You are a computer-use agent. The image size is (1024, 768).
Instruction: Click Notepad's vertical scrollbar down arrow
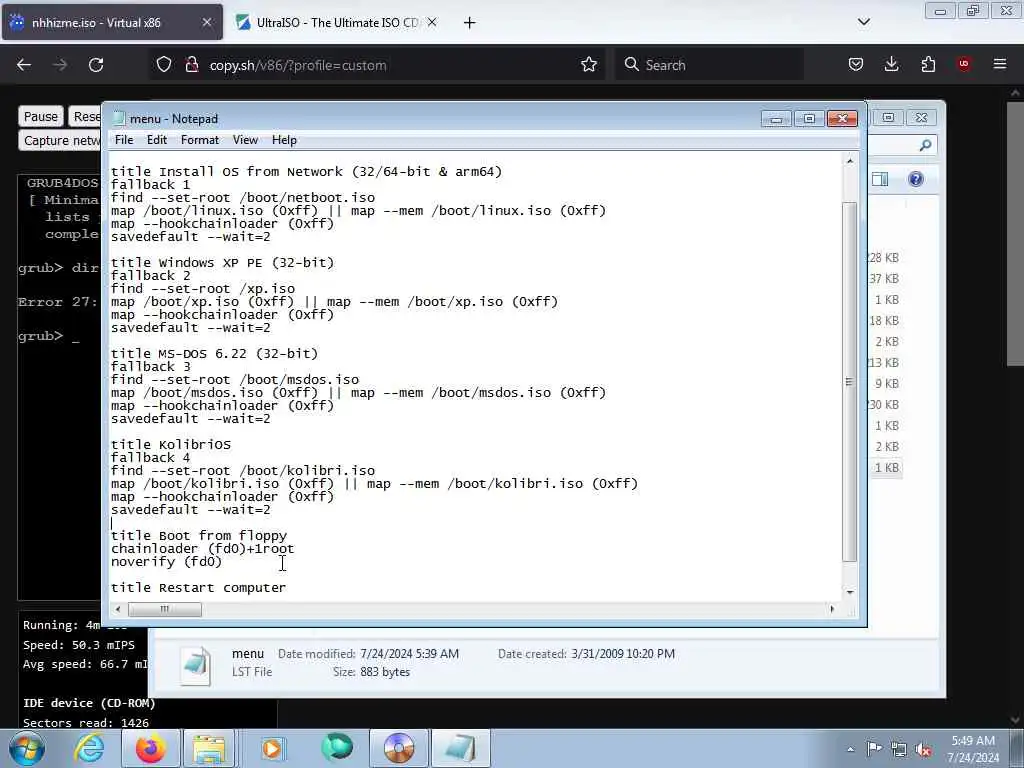point(850,592)
